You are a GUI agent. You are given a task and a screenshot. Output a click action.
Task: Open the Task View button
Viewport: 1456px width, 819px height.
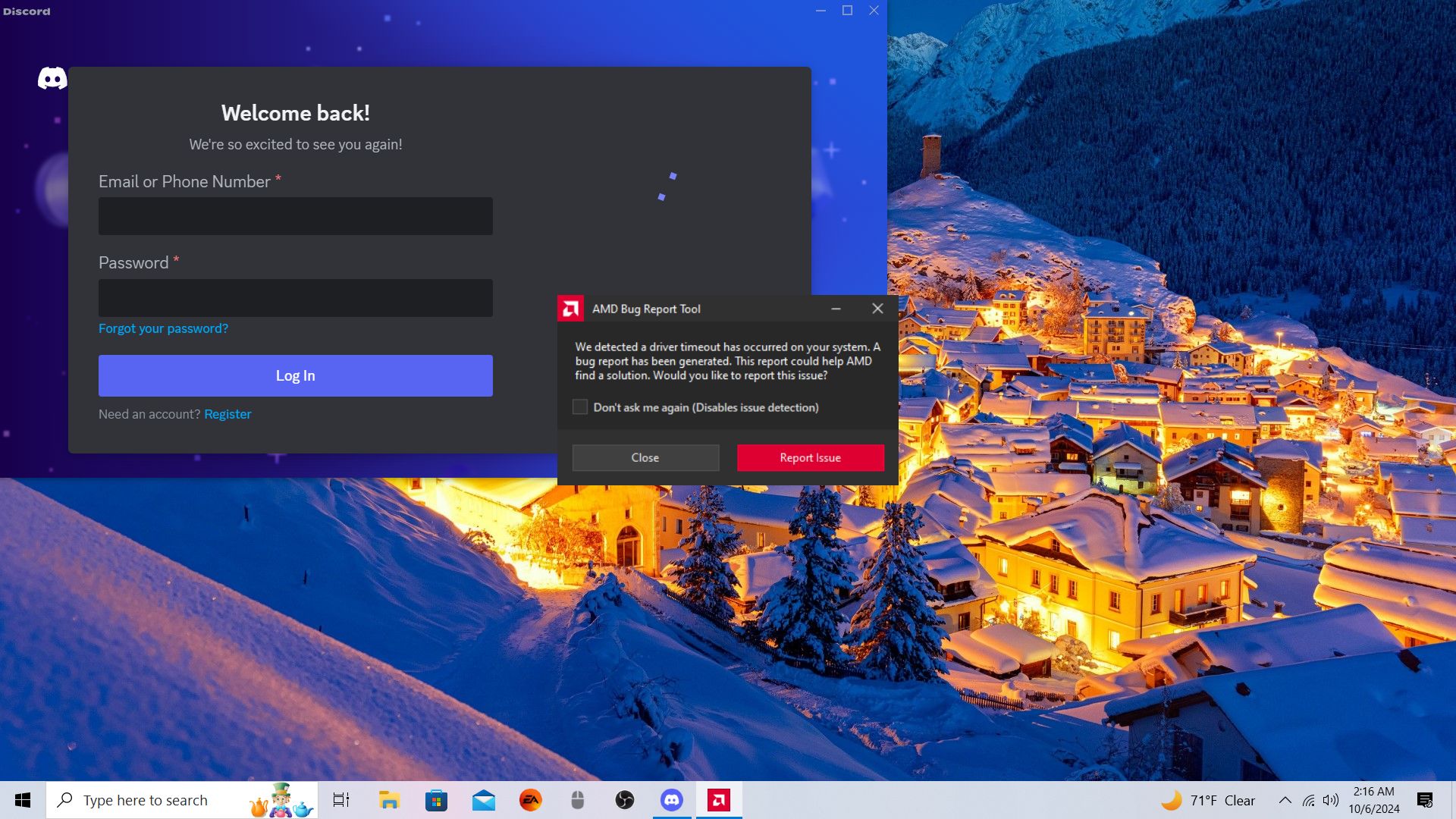(x=341, y=800)
